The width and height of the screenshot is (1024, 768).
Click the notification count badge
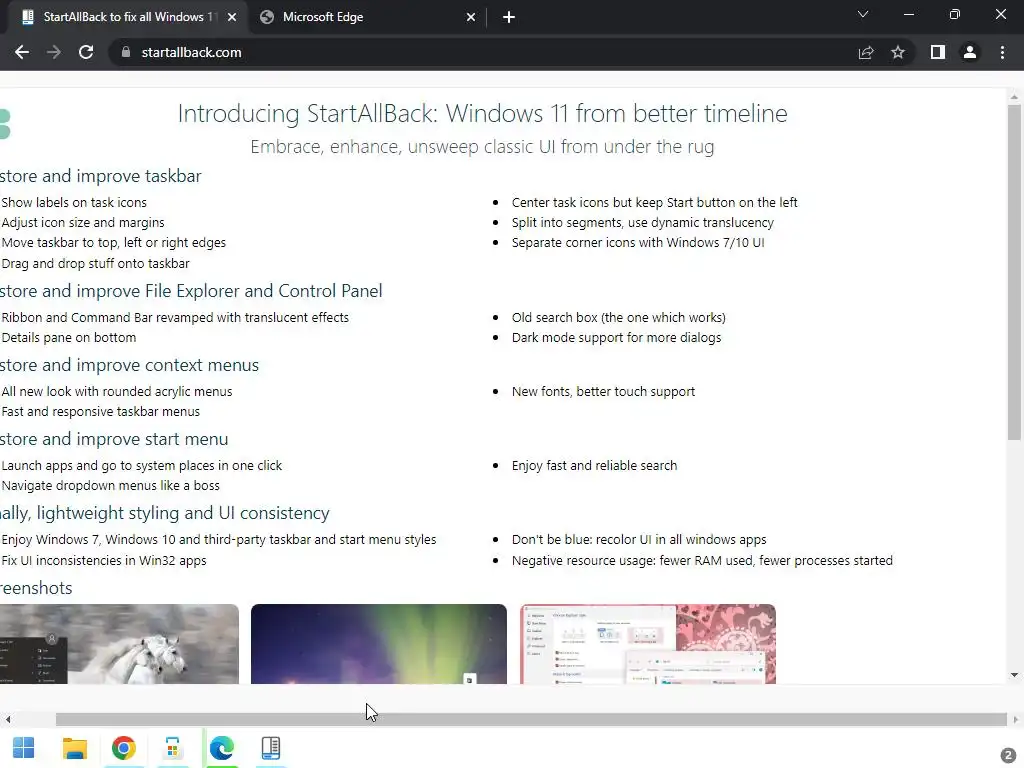[1008, 755]
